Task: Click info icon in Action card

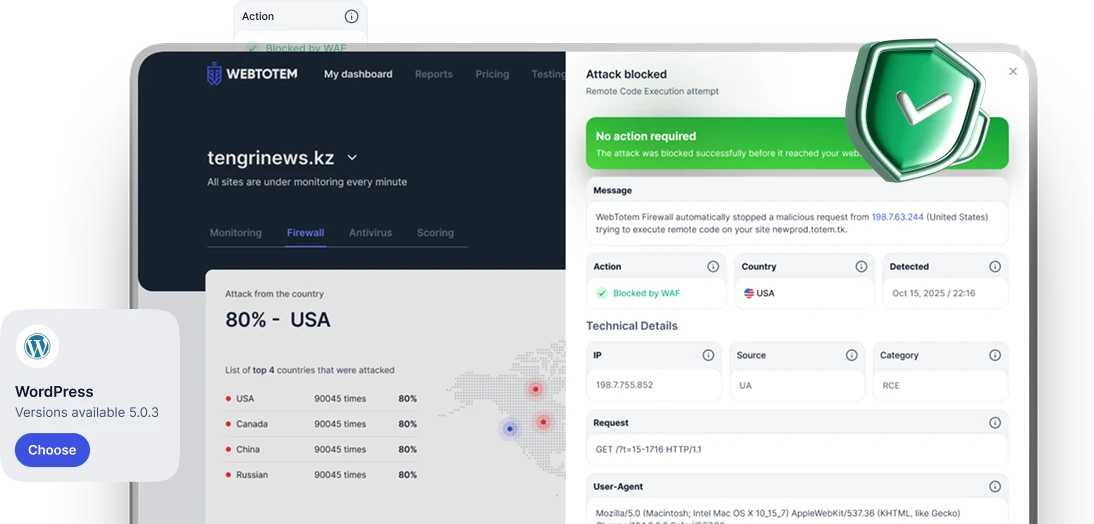Action: pos(713,267)
